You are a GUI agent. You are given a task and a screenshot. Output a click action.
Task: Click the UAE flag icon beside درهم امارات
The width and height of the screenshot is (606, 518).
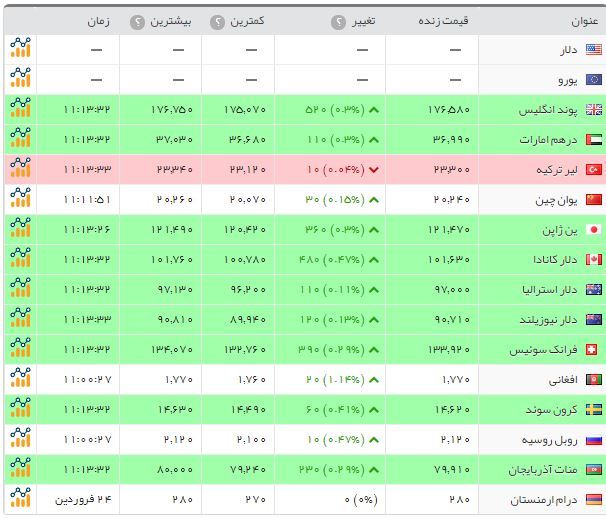click(593, 140)
